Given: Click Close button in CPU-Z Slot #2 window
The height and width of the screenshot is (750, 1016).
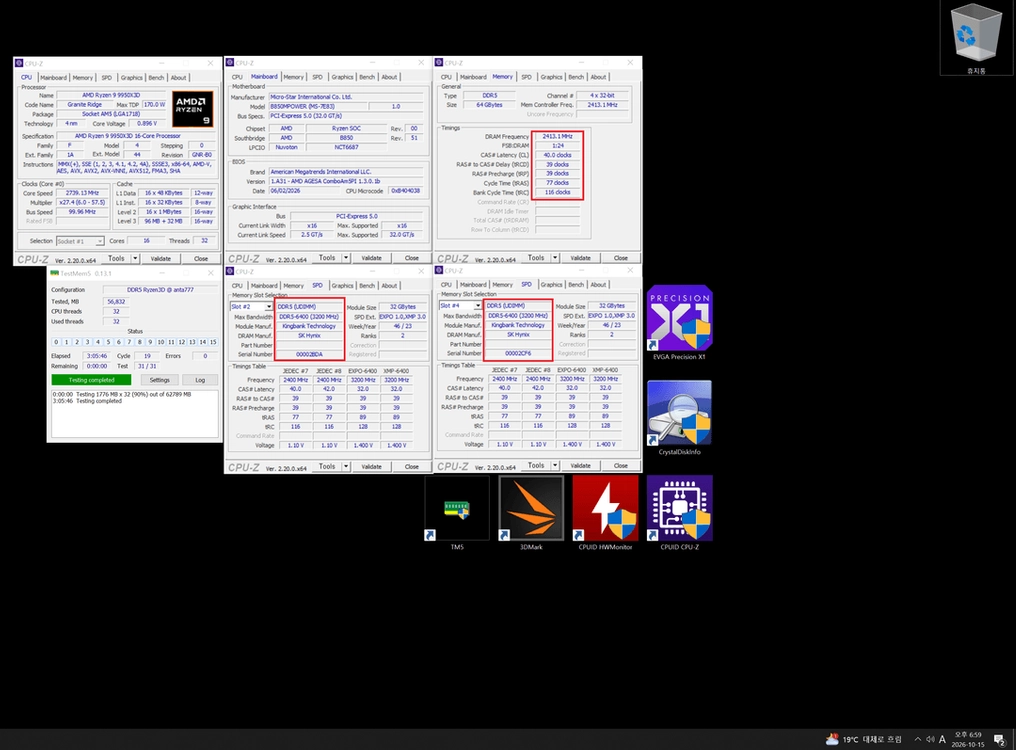Looking at the screenshot, I should tap(411, 467).
